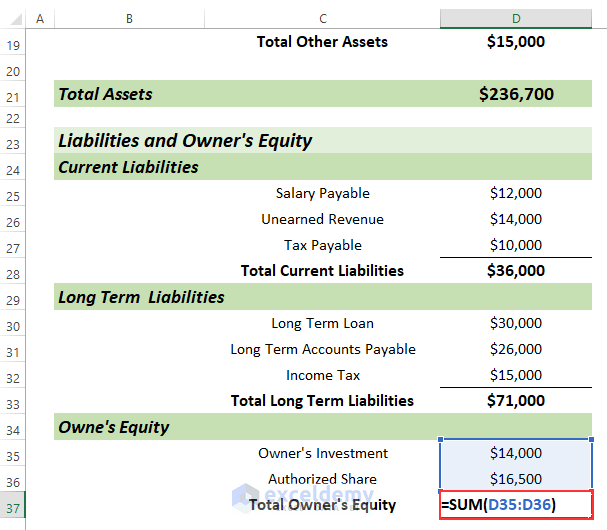
Task: Select the Unearned Revenue amount cell
Action: coord(516,220)
